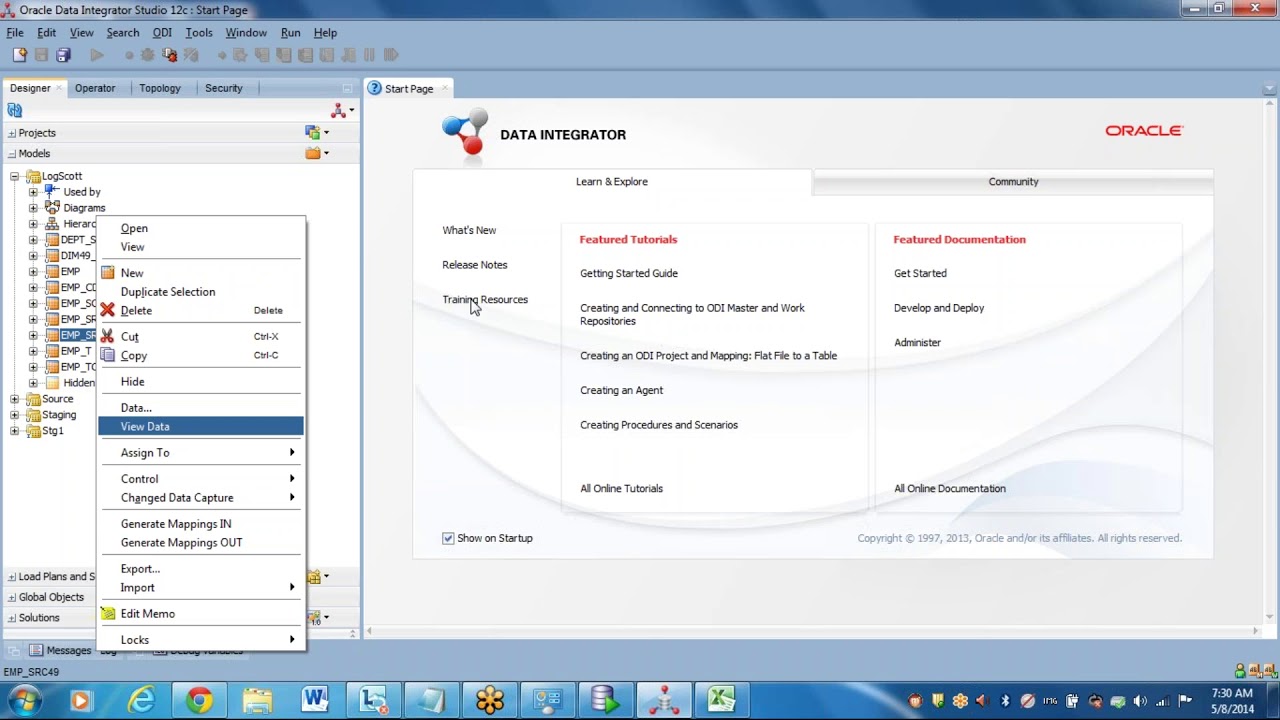
Task: Click the Data Integrator logo icon
Action: pyautogui.click(x=465, y=134)
